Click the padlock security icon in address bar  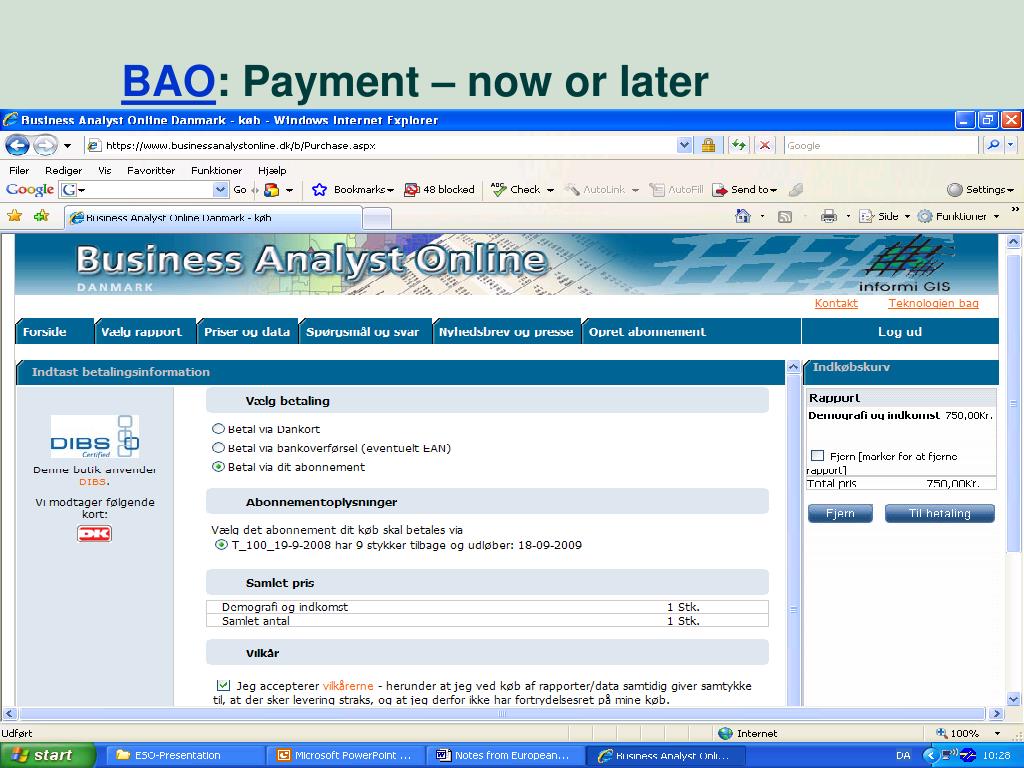[x=708, y=145]
